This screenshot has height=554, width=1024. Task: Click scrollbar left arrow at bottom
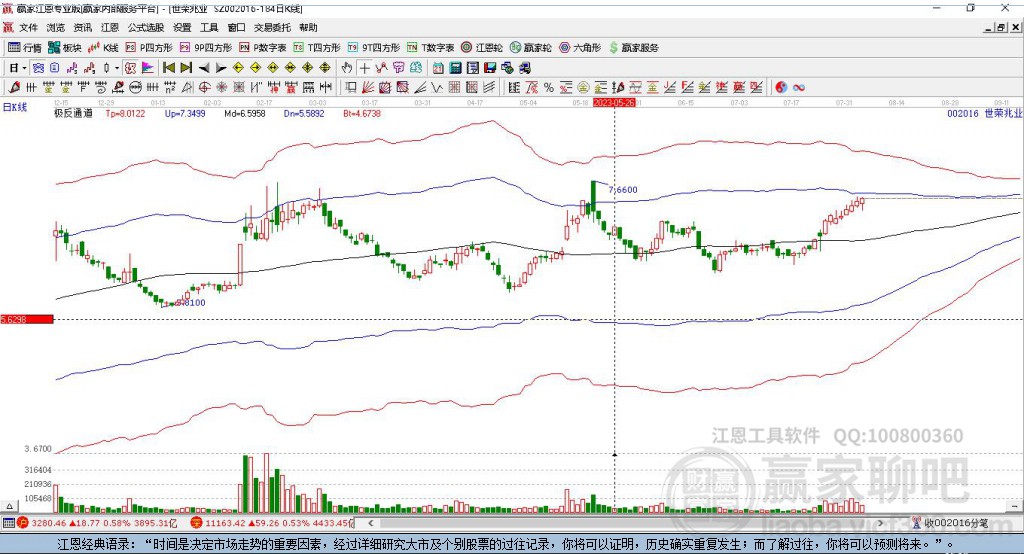[370, 523]
